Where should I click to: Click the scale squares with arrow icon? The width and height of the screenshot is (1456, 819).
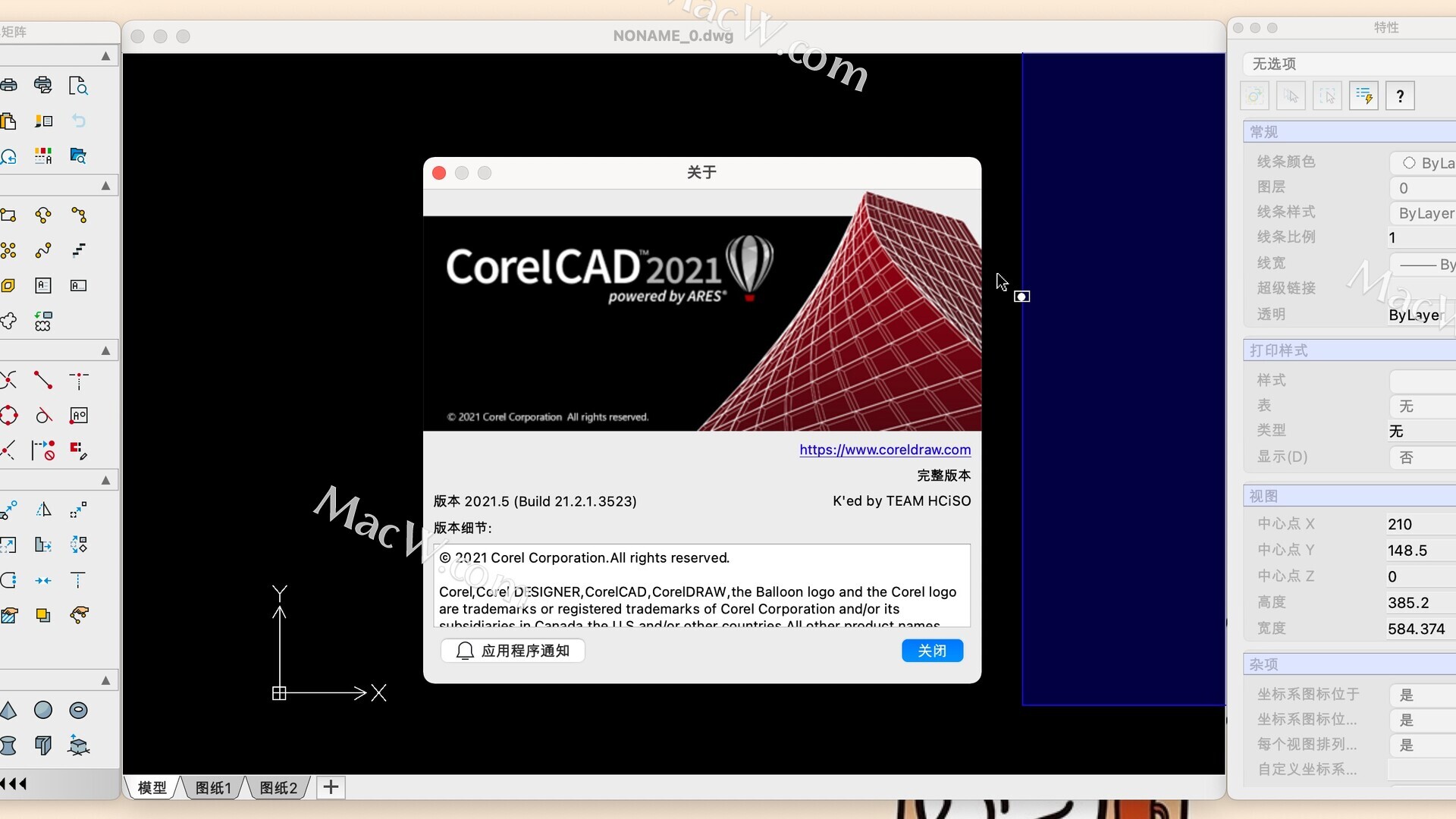pos(78,510)
